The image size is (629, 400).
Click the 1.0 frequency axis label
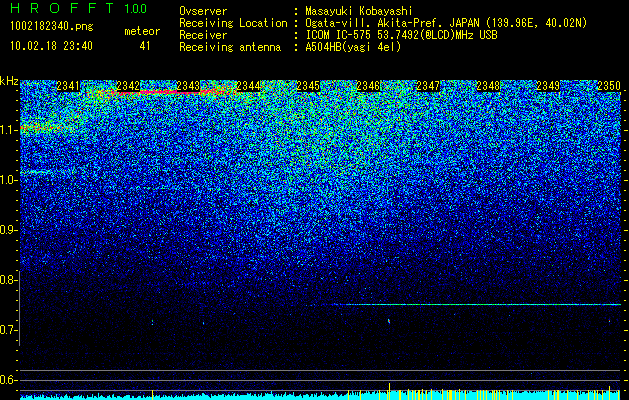[9, 180]
